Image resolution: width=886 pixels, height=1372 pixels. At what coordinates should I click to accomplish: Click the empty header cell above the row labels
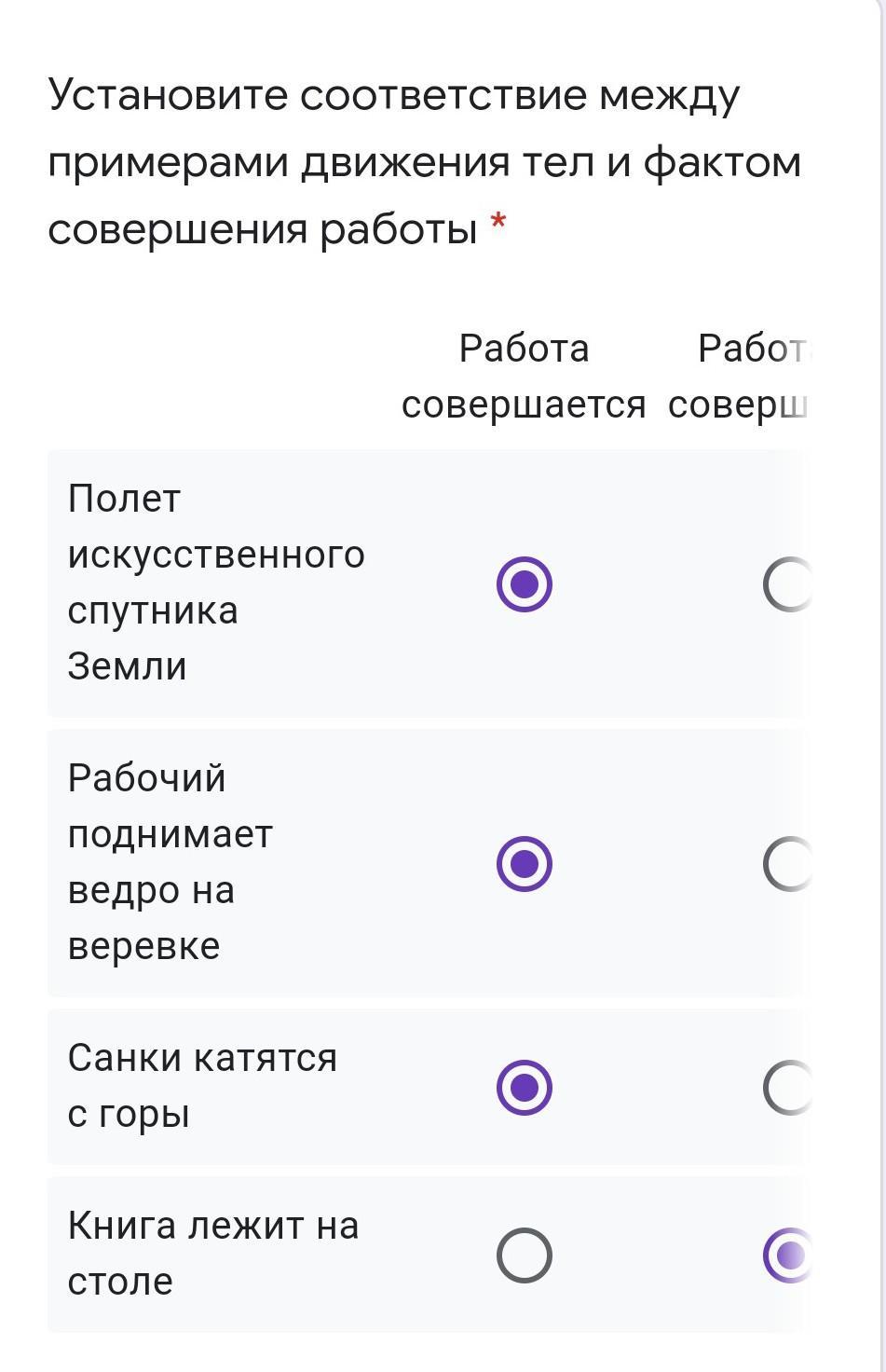214,377
